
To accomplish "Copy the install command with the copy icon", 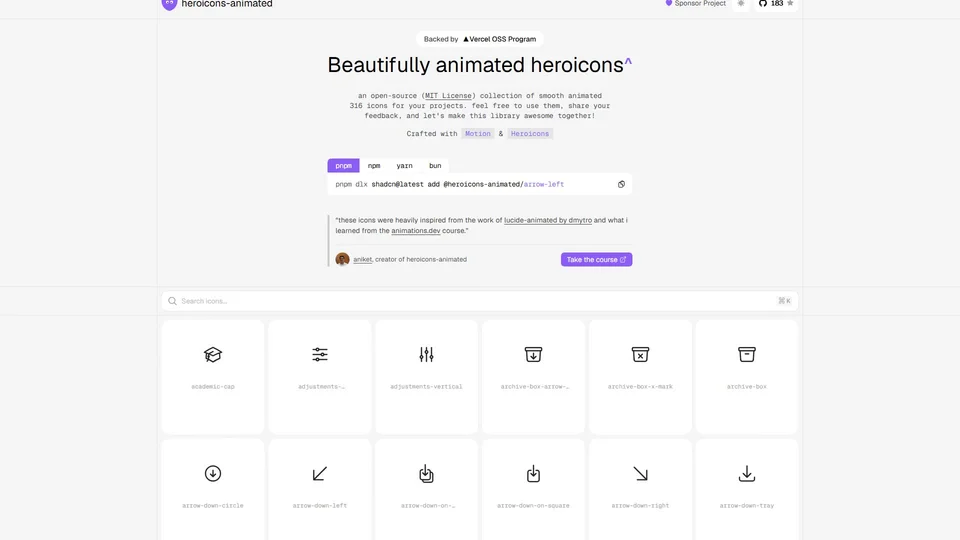I will pos(621,184).
